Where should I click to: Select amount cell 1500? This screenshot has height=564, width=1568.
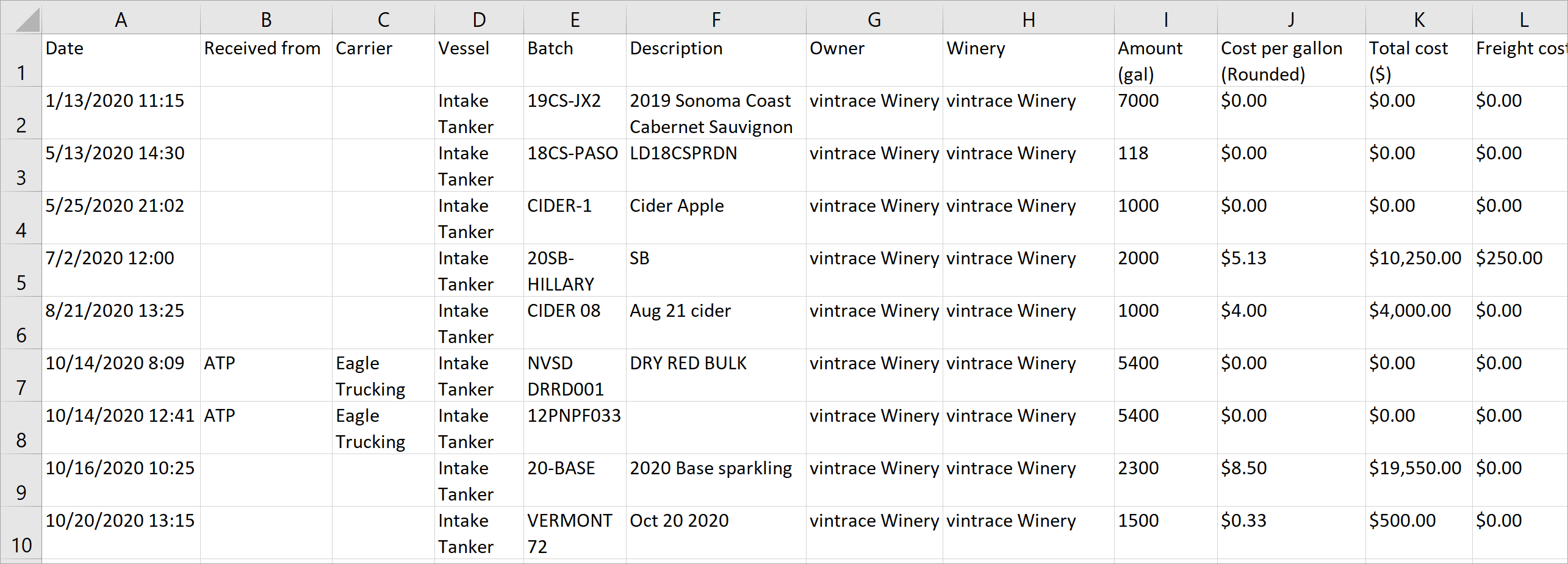coord(1165,533)
